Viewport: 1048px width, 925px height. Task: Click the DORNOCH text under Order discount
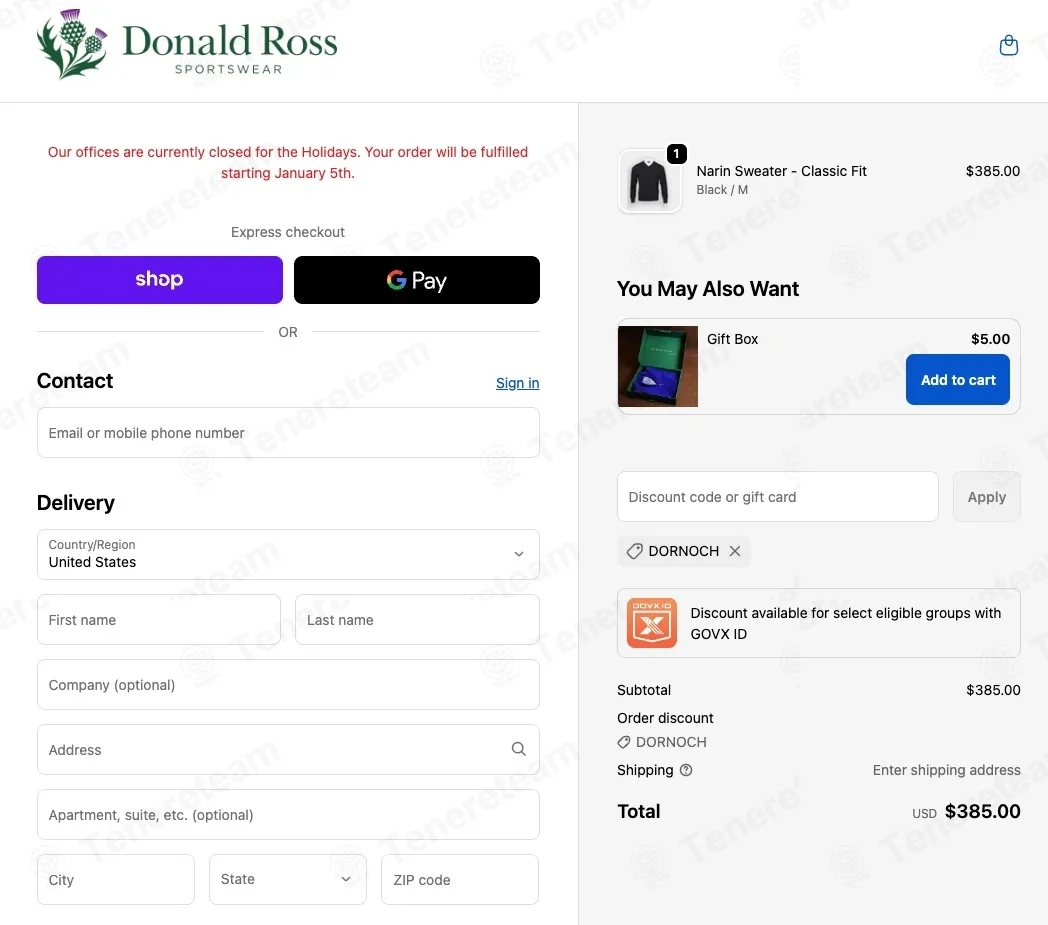pyautogui.click(x=671, y=742)
